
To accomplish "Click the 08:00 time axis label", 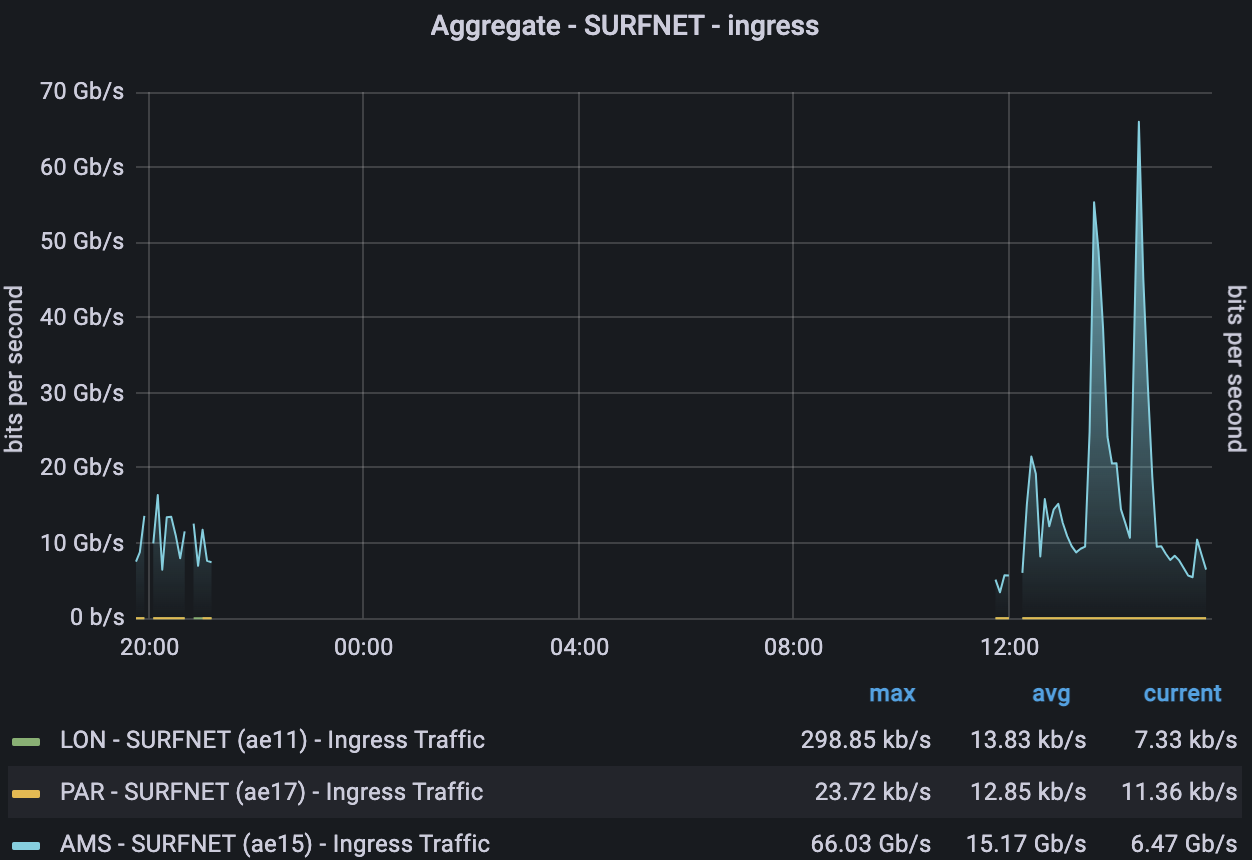I will pyautogui.click(x=794, y=647).
